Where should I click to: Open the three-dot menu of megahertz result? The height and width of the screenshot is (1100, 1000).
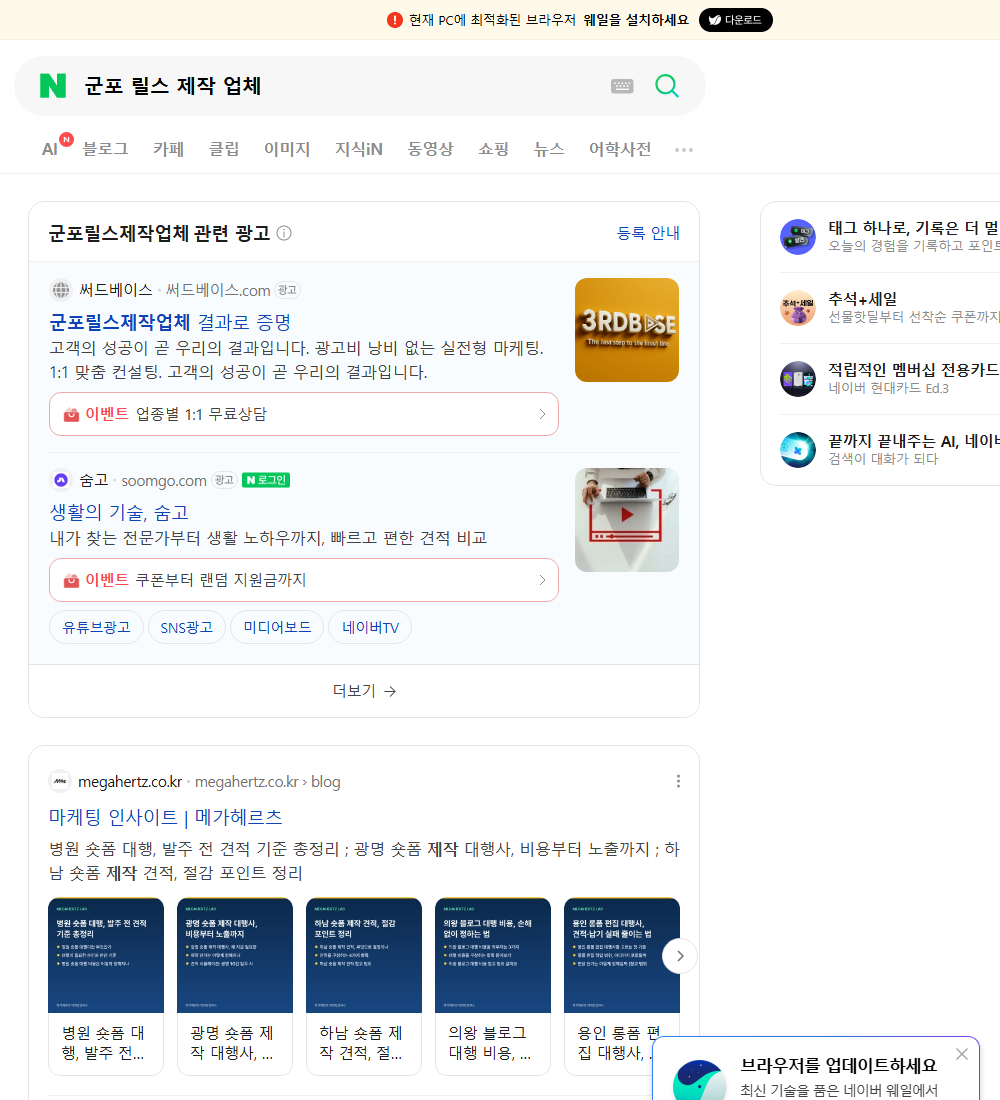[678, 782]
